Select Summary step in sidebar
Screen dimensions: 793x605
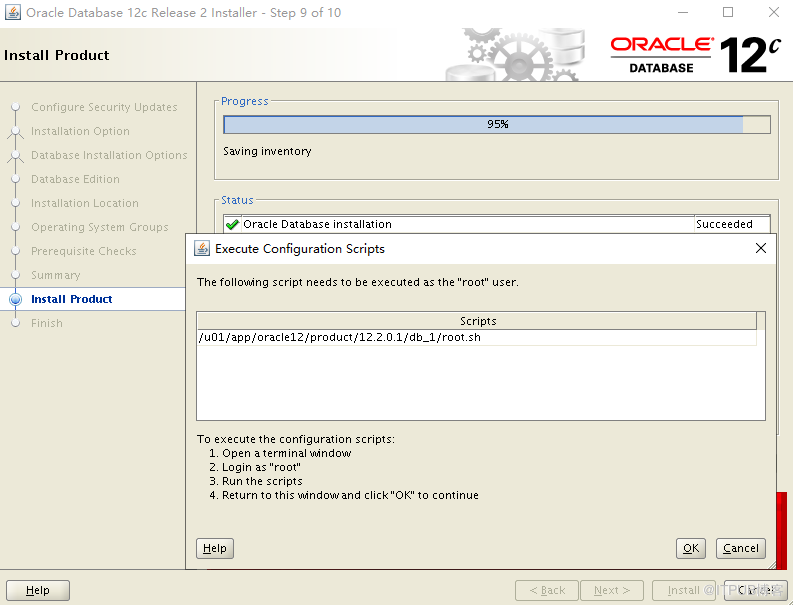click(x=56, y=275)
